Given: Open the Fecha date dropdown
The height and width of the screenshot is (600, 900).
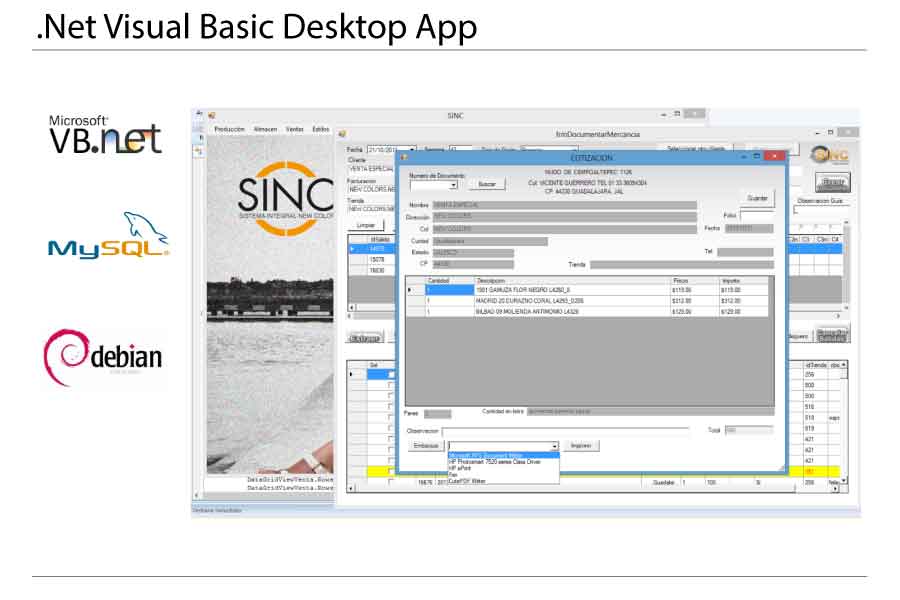Looking at the screenshot, I should pyautogui.click(x=411, y=149).
